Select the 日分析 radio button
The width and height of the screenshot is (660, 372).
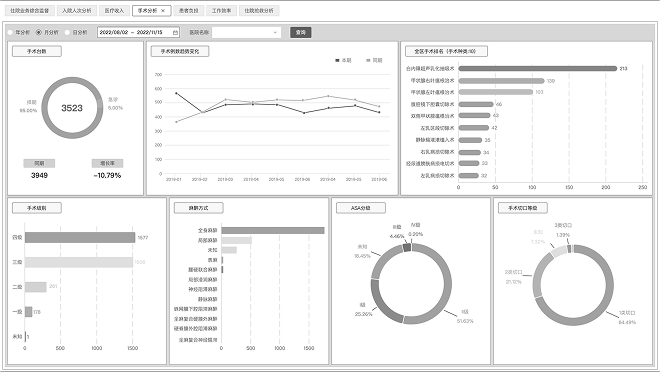[x=67, y=32]
